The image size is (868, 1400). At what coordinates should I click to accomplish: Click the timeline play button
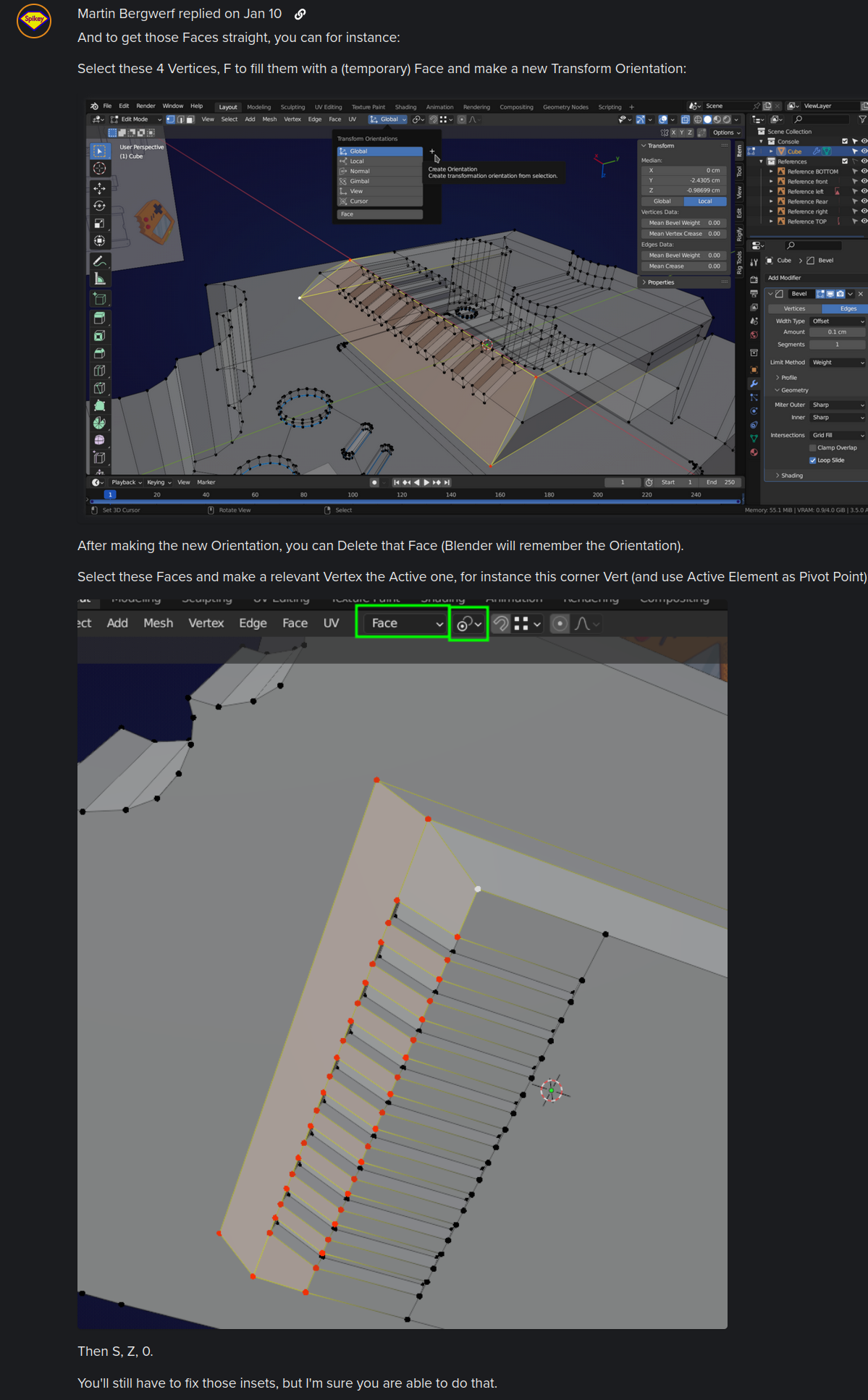tap(426, 482)
